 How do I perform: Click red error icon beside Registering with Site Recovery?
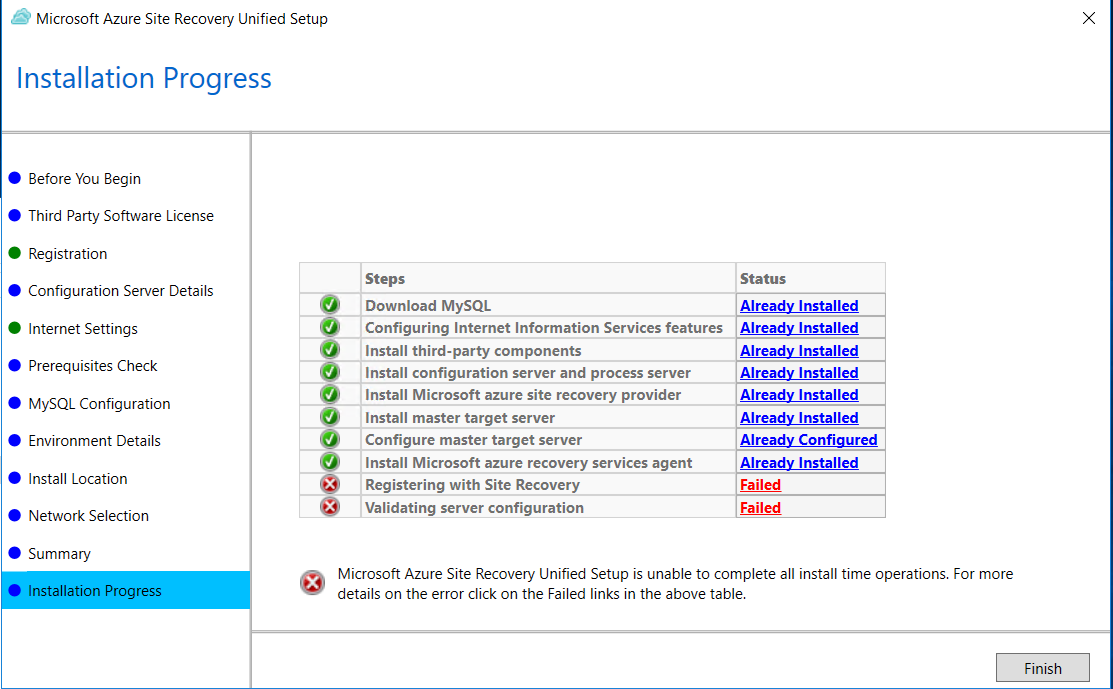point(330,485)
